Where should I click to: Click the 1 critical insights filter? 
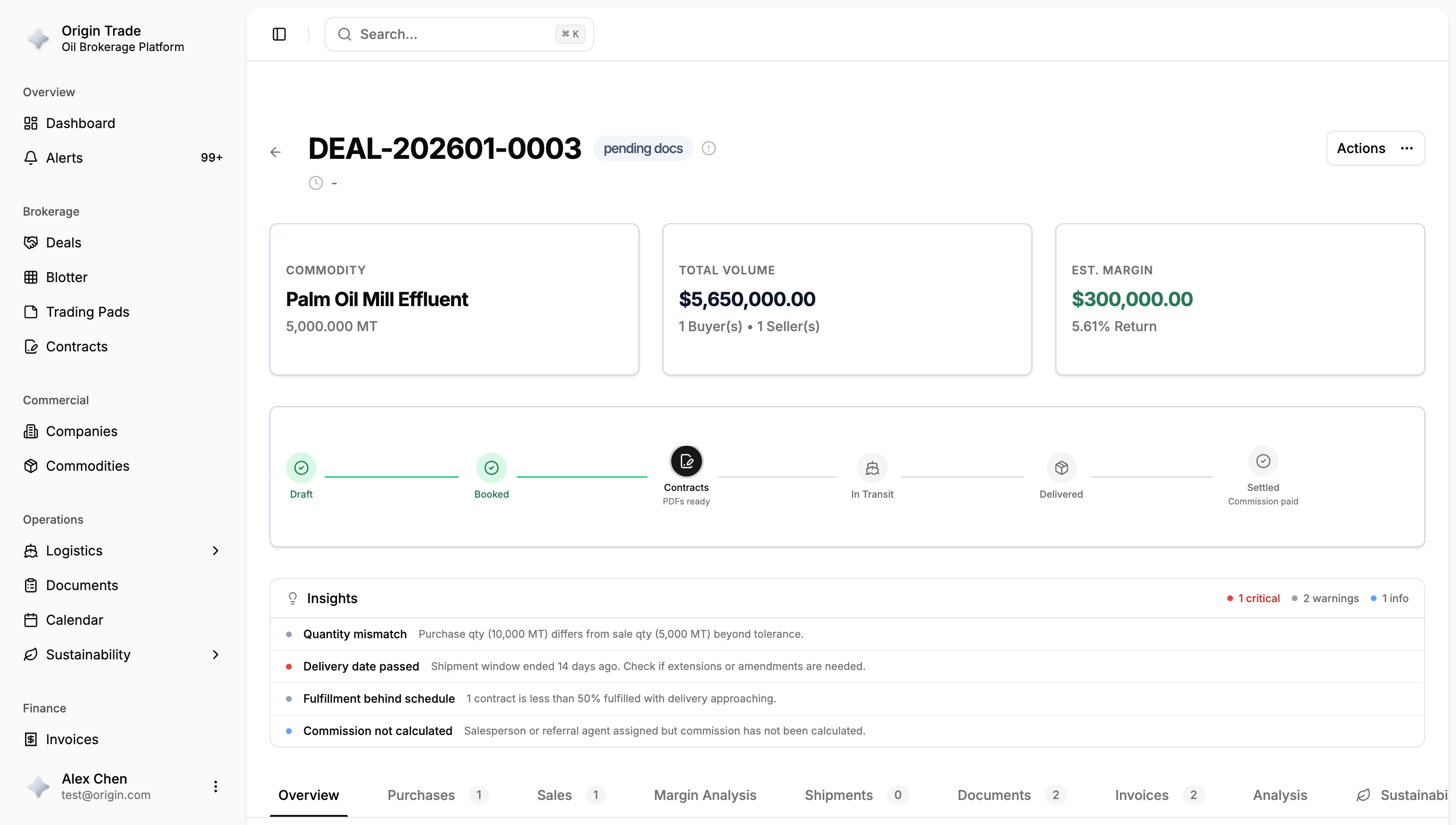pos(1253,598)
